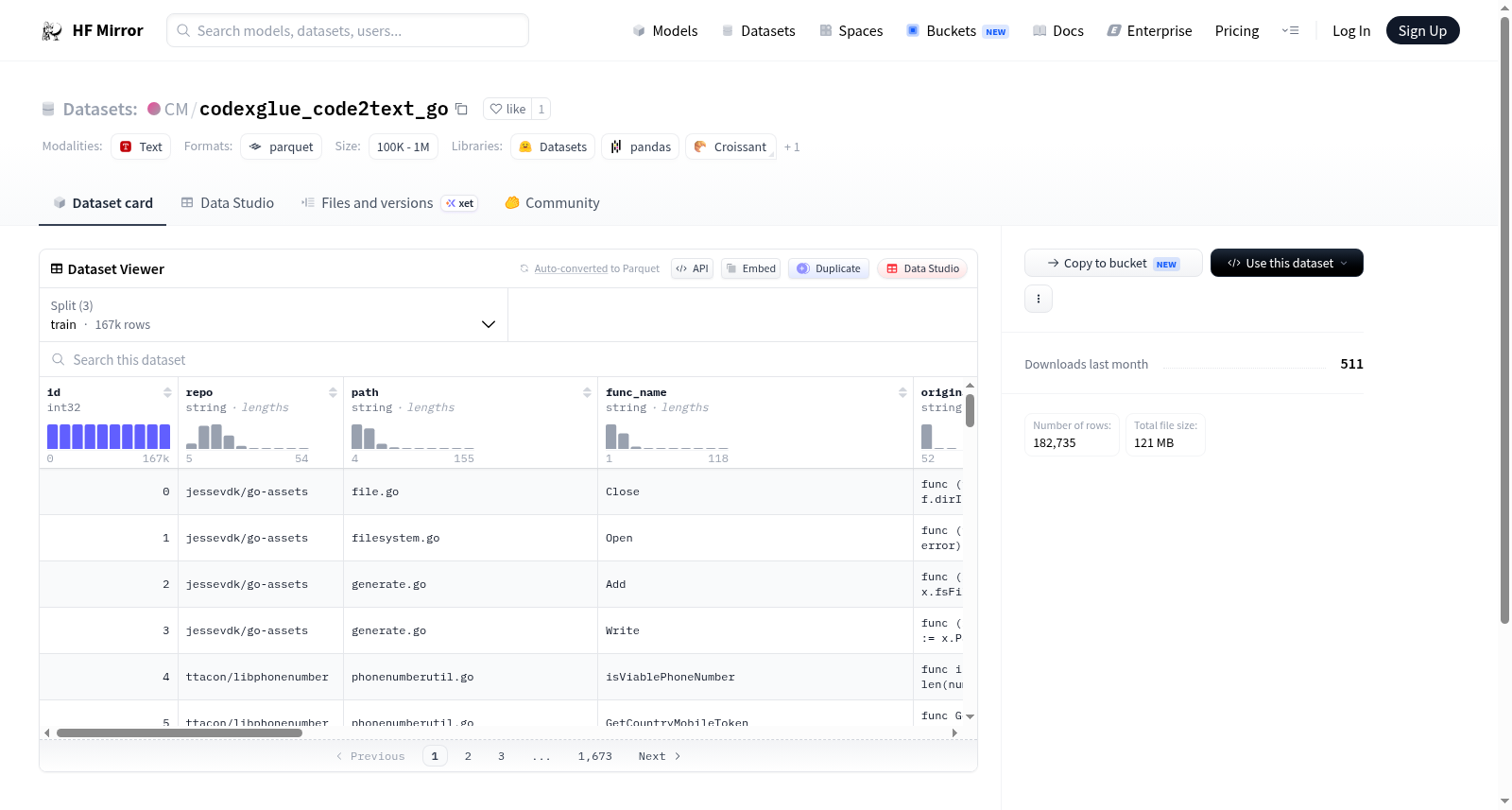Select current page 1 button
This screenshot has width=1512, height=810.
coord(435,756)
